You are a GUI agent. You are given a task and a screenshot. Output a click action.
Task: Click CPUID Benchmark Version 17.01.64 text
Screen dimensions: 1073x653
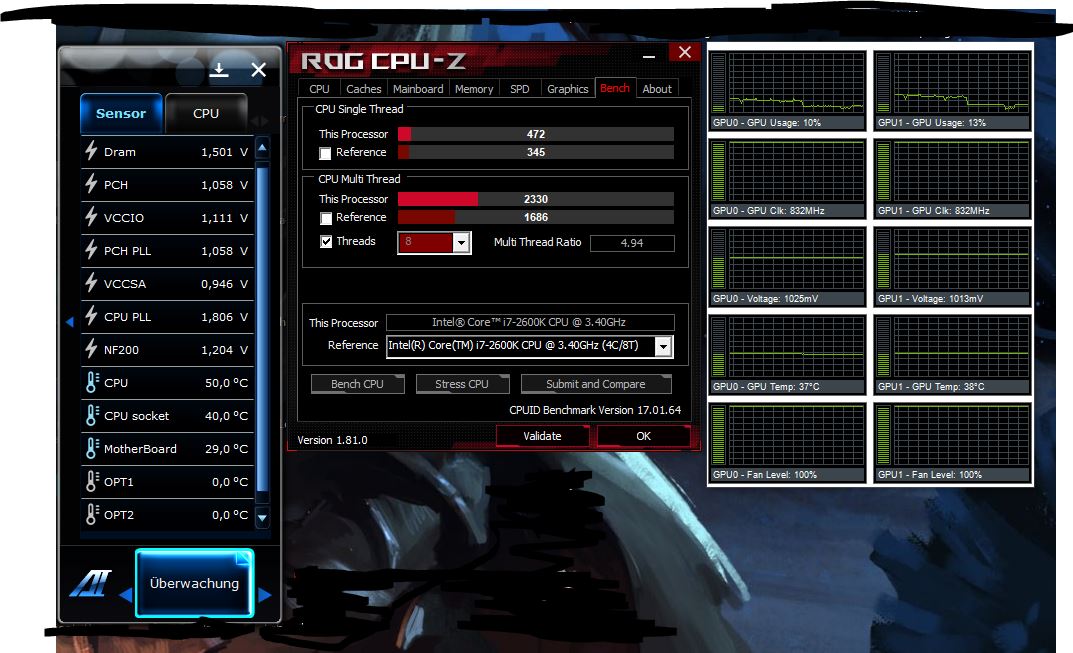pyautogui.click(x=595, y=410)
